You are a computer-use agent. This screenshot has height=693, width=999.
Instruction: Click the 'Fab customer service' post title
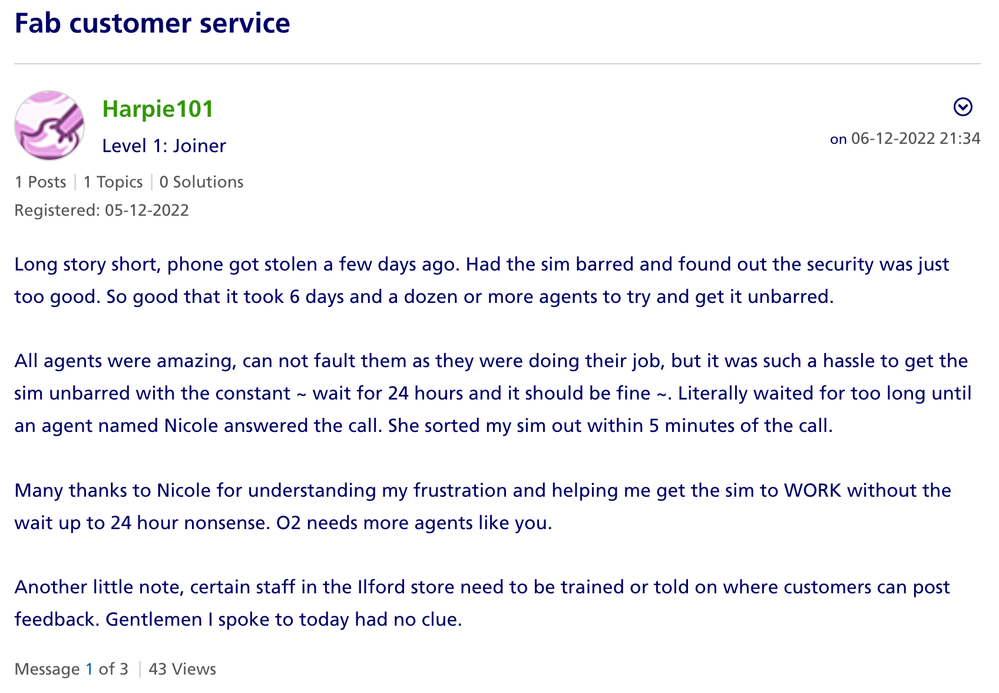coord(152,22)
